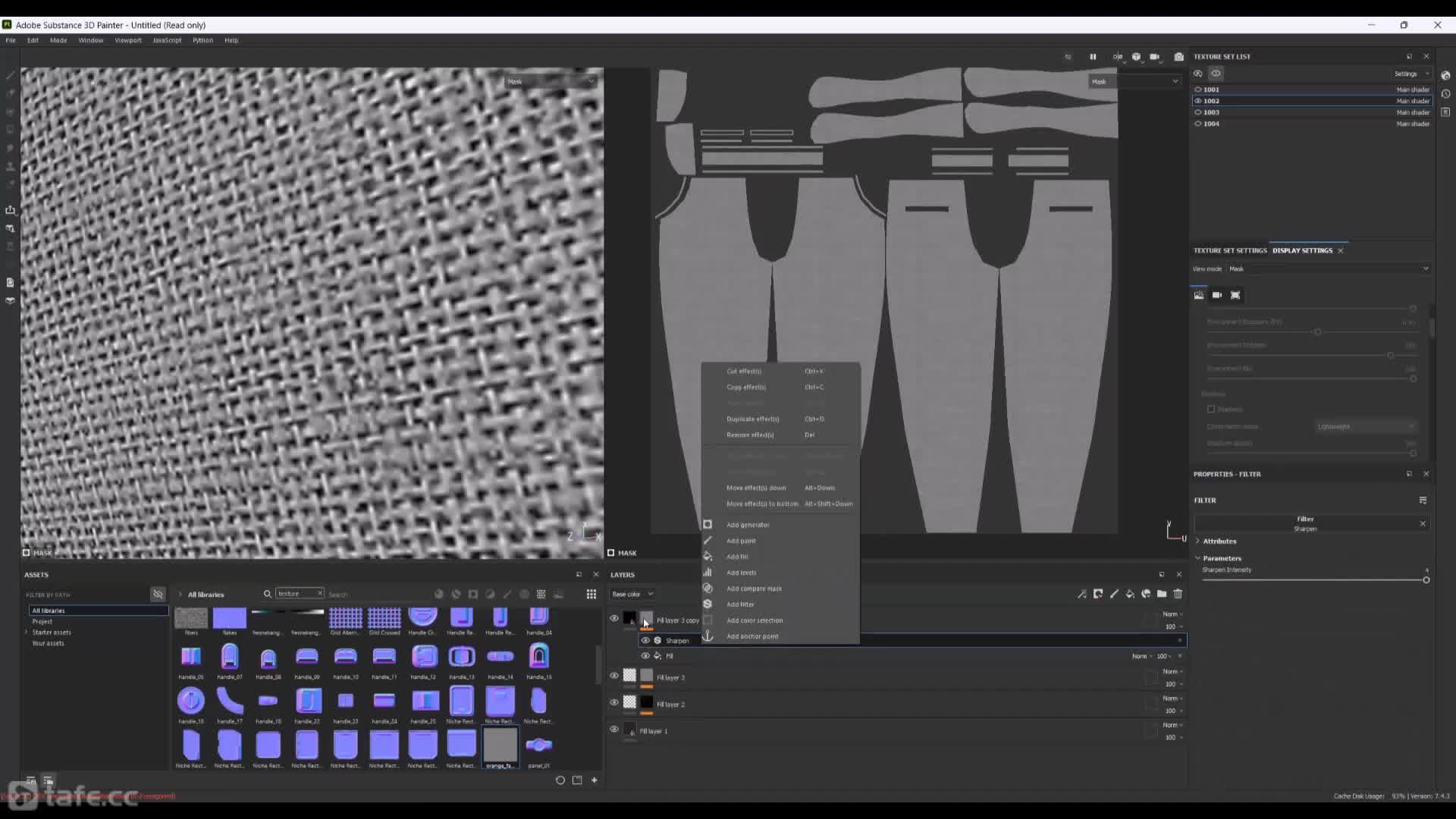Click the add folder icon in Layers
The height and width of the screenshot is (819, 1456).
pos(1162,594)
